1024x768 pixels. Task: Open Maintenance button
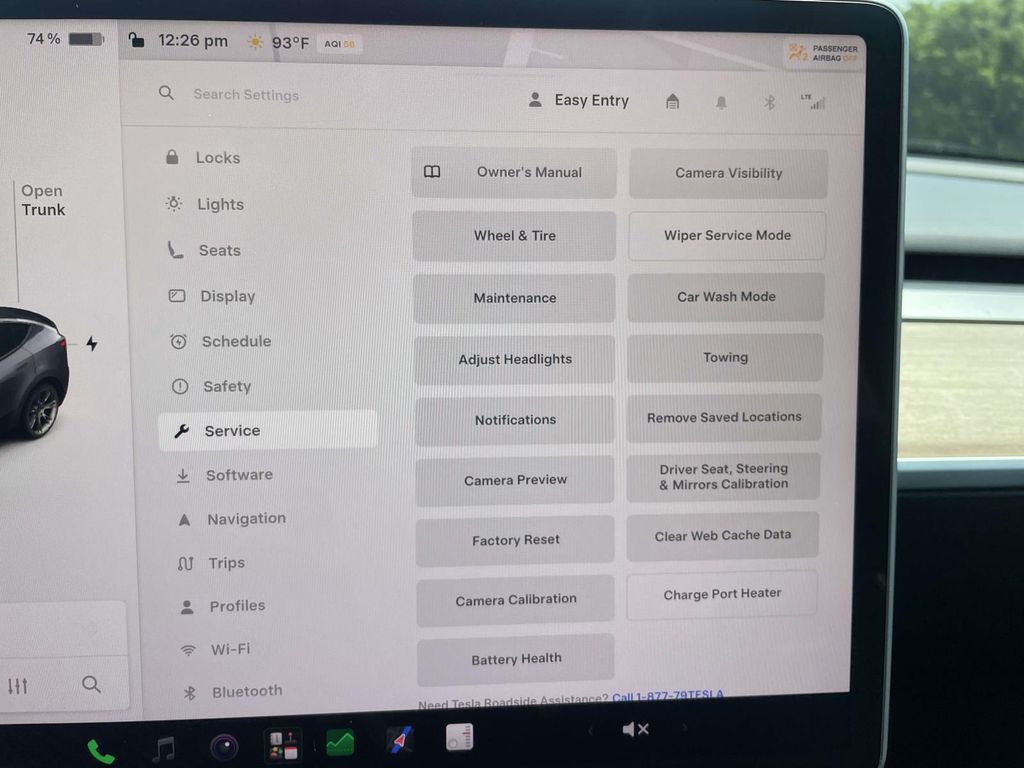pos(515,298)
